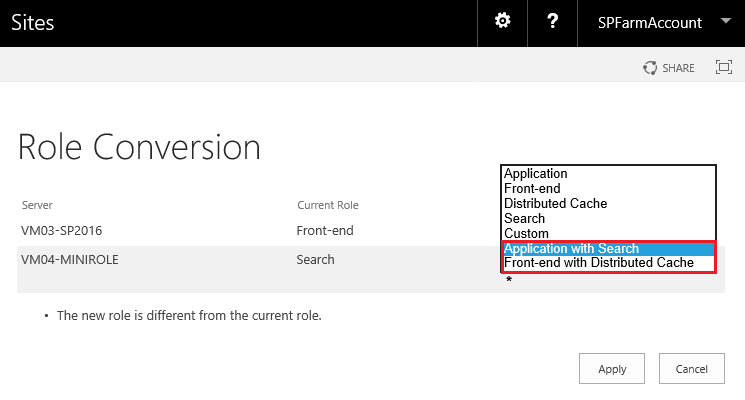This screenshot has width=745, height=400.
Task: Pick Custom role option
Action: coord(526,233)
